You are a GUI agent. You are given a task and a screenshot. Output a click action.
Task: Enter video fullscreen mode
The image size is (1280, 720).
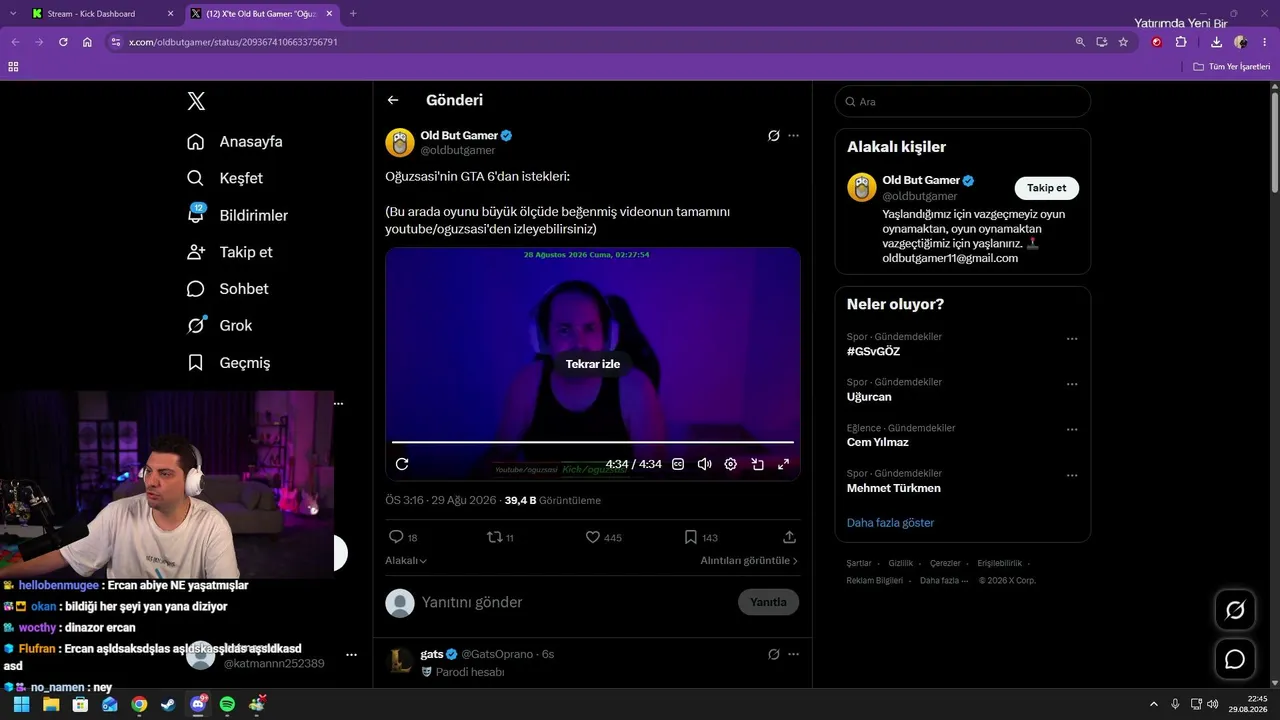point(783,464)
